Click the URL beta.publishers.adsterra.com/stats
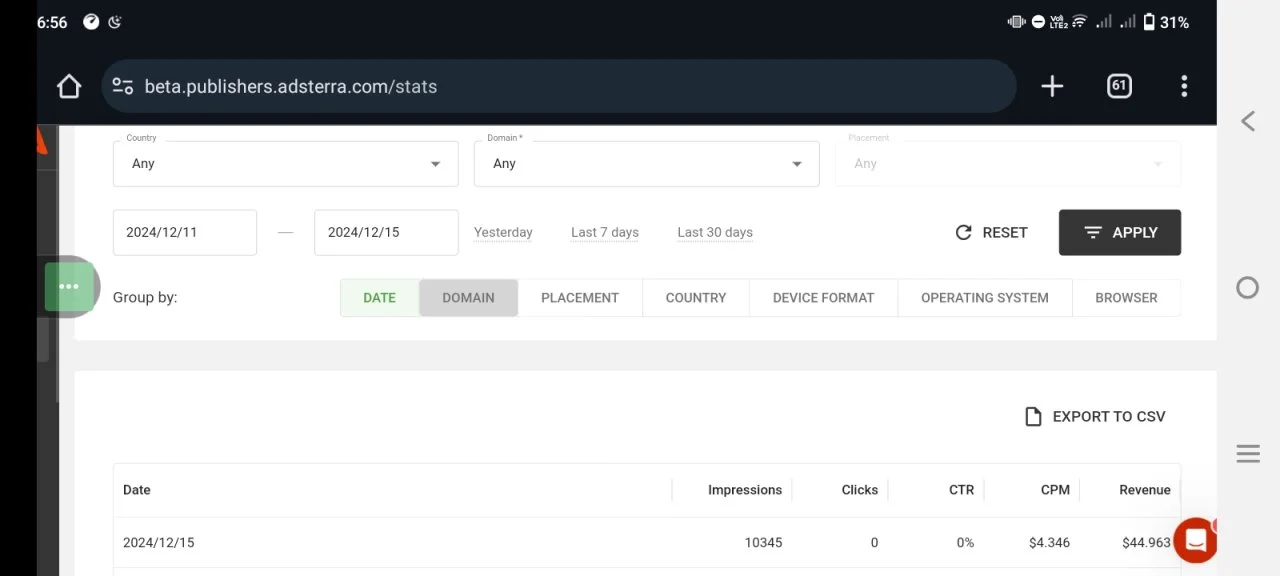This screenshot has width=1280, height=576. (x=291, y=86)
